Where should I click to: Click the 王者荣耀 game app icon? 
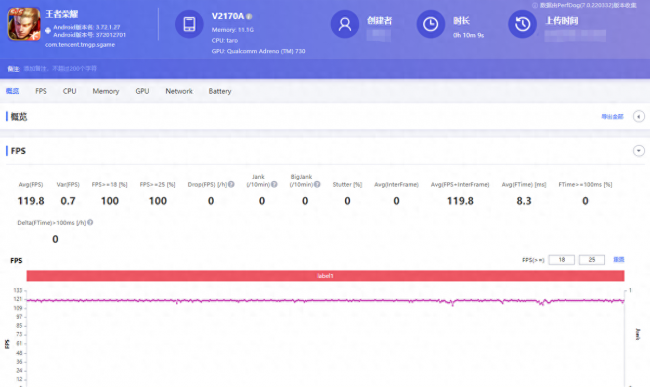point(24,24)
